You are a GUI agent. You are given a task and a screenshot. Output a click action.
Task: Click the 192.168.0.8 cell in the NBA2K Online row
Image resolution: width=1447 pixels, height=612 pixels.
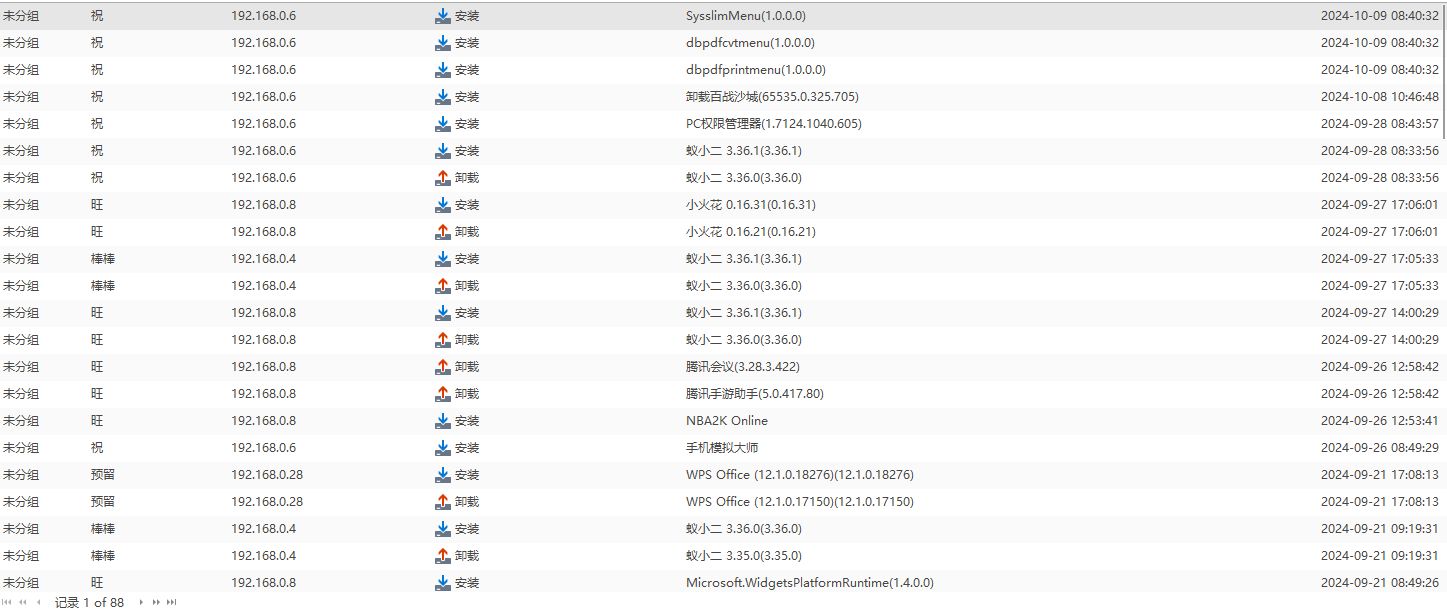tap(263, 421)
